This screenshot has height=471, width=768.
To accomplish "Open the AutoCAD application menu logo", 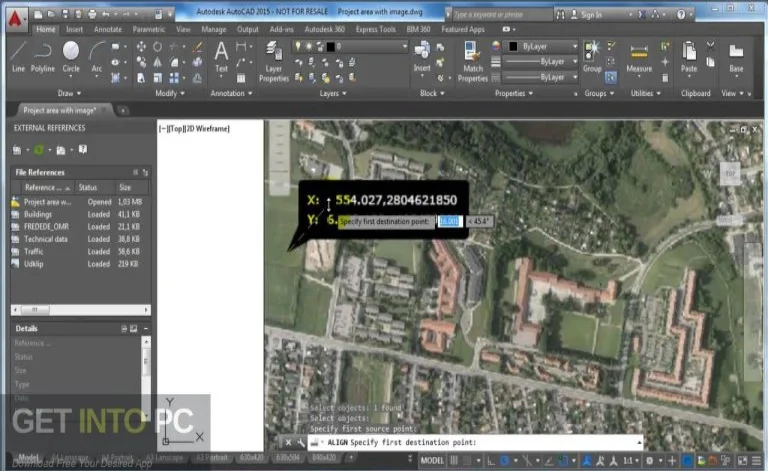I will pos(15,19).
